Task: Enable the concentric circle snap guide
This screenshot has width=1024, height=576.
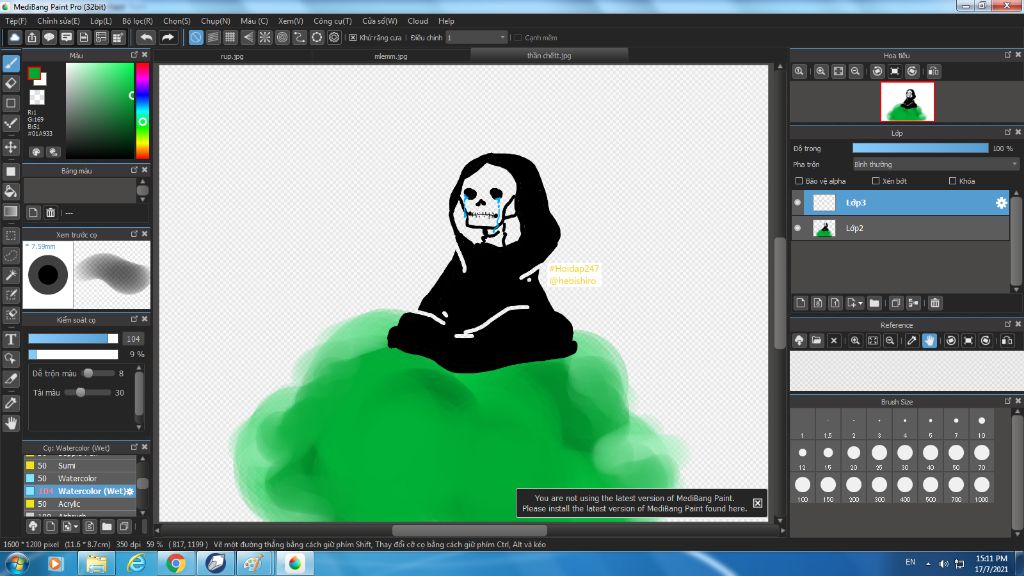Action: 282,37
